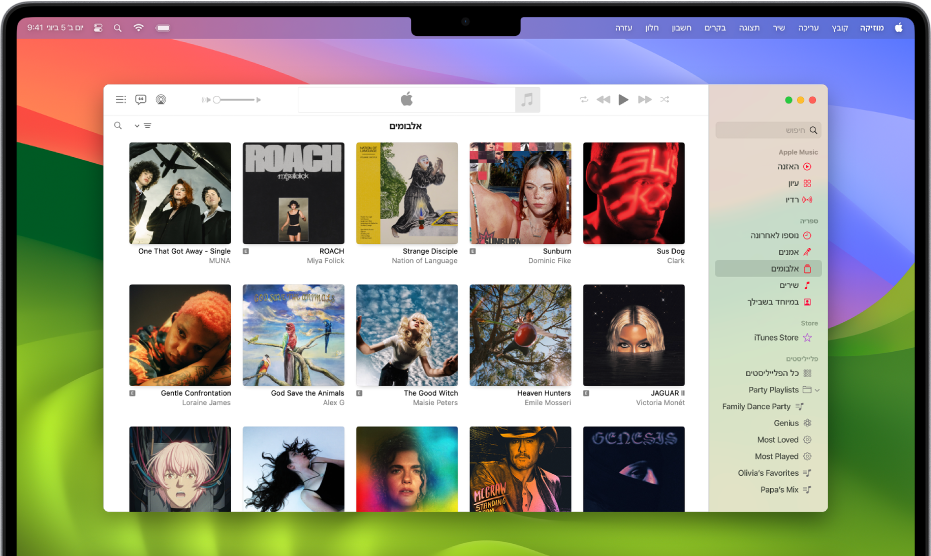This screenshot has height=556, width=931.
Task: Open the Sunburn album cover
Action: [x=520, y=193]
